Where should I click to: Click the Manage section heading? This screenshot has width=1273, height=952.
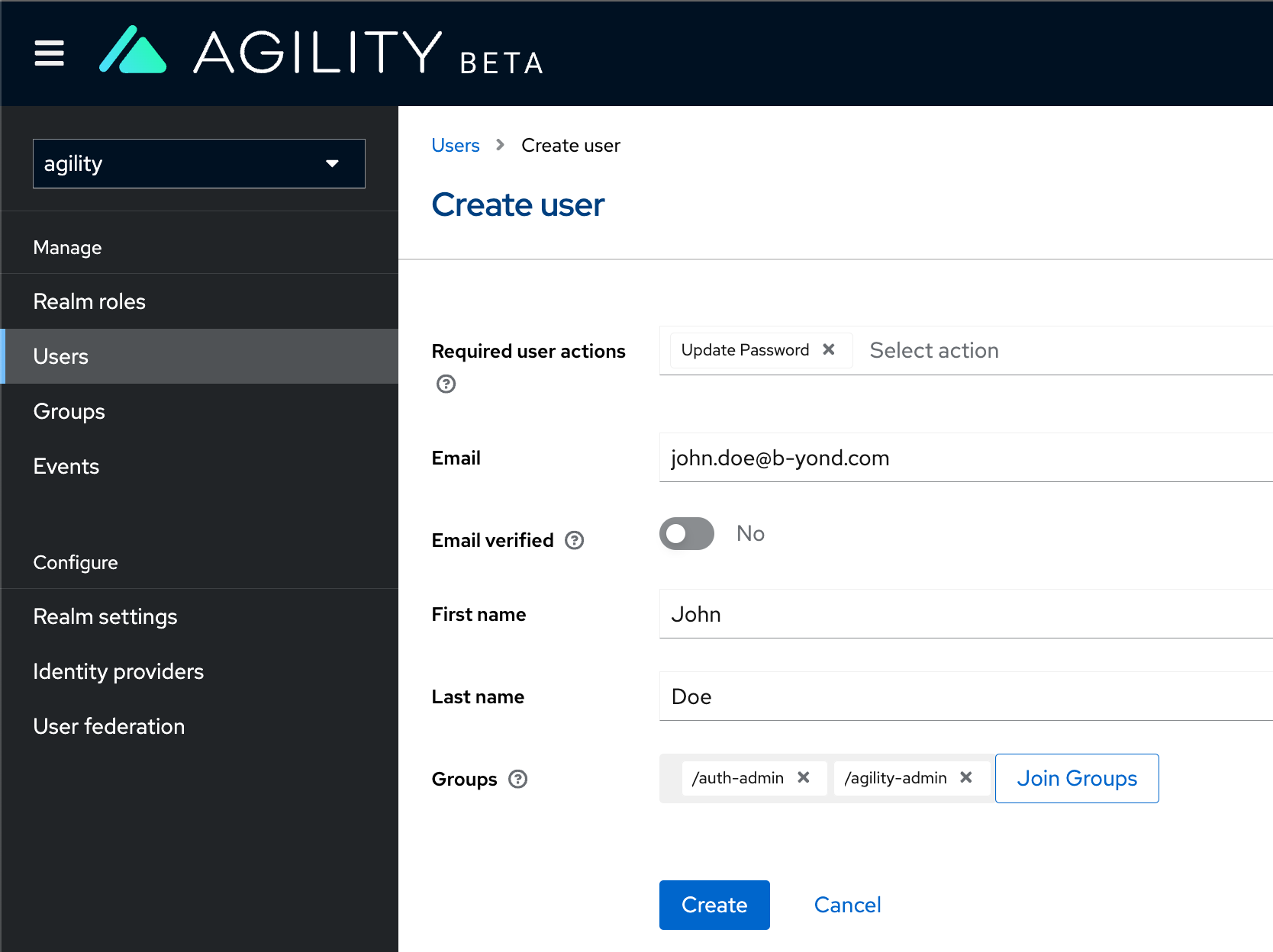(x=67, y=247)
